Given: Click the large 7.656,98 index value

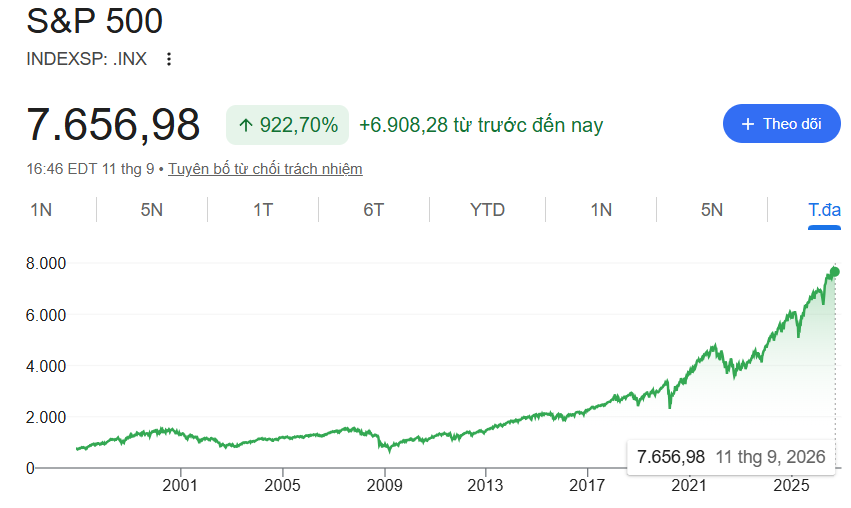Looking at the screenshot, I should [113, 125].
